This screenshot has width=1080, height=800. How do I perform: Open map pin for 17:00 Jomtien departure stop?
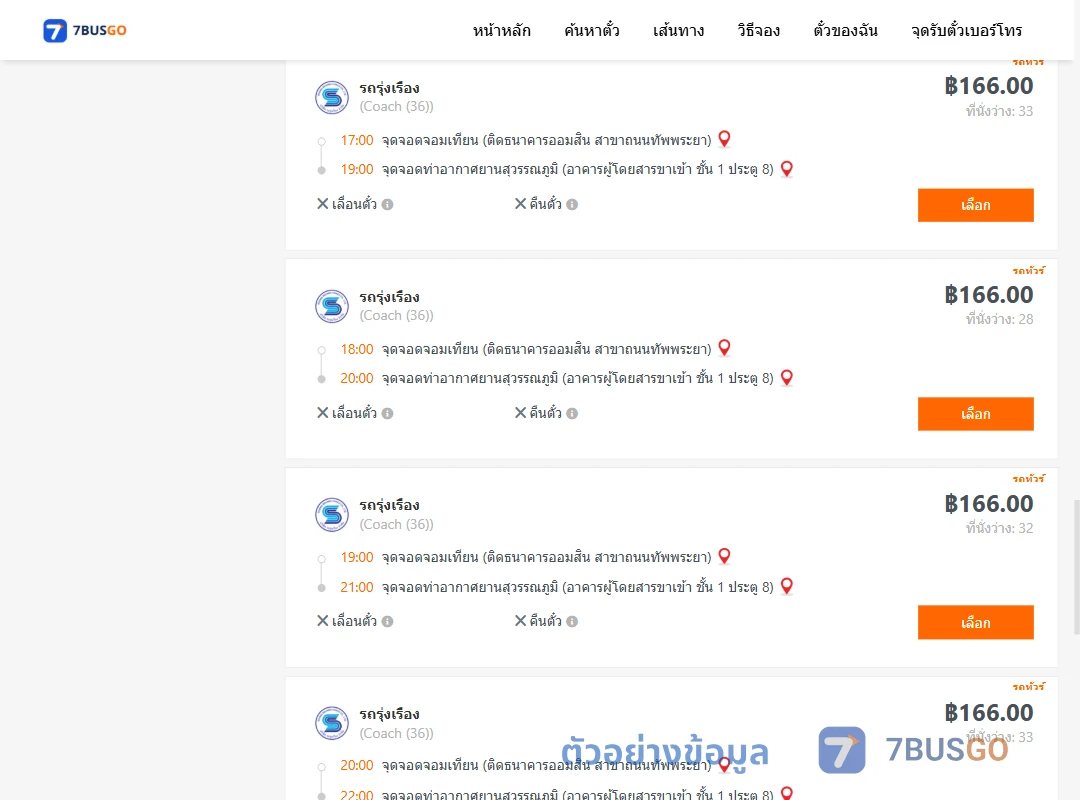point(724,139)
